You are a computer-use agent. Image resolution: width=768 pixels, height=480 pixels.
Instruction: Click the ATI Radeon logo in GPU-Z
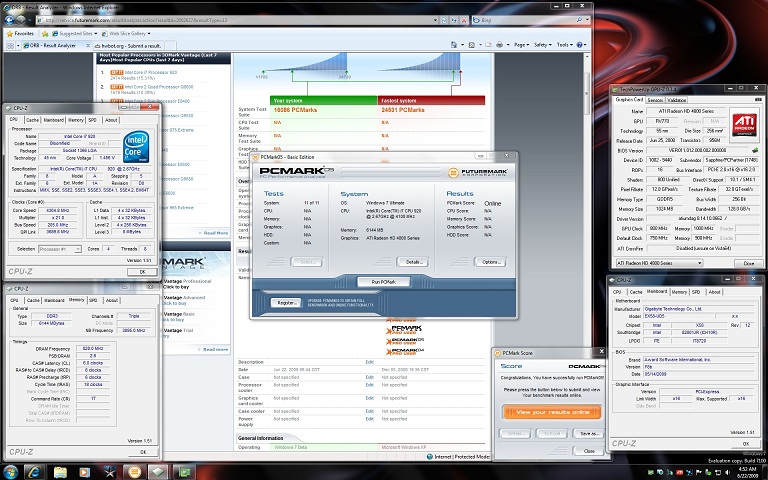tap(744, 124)
